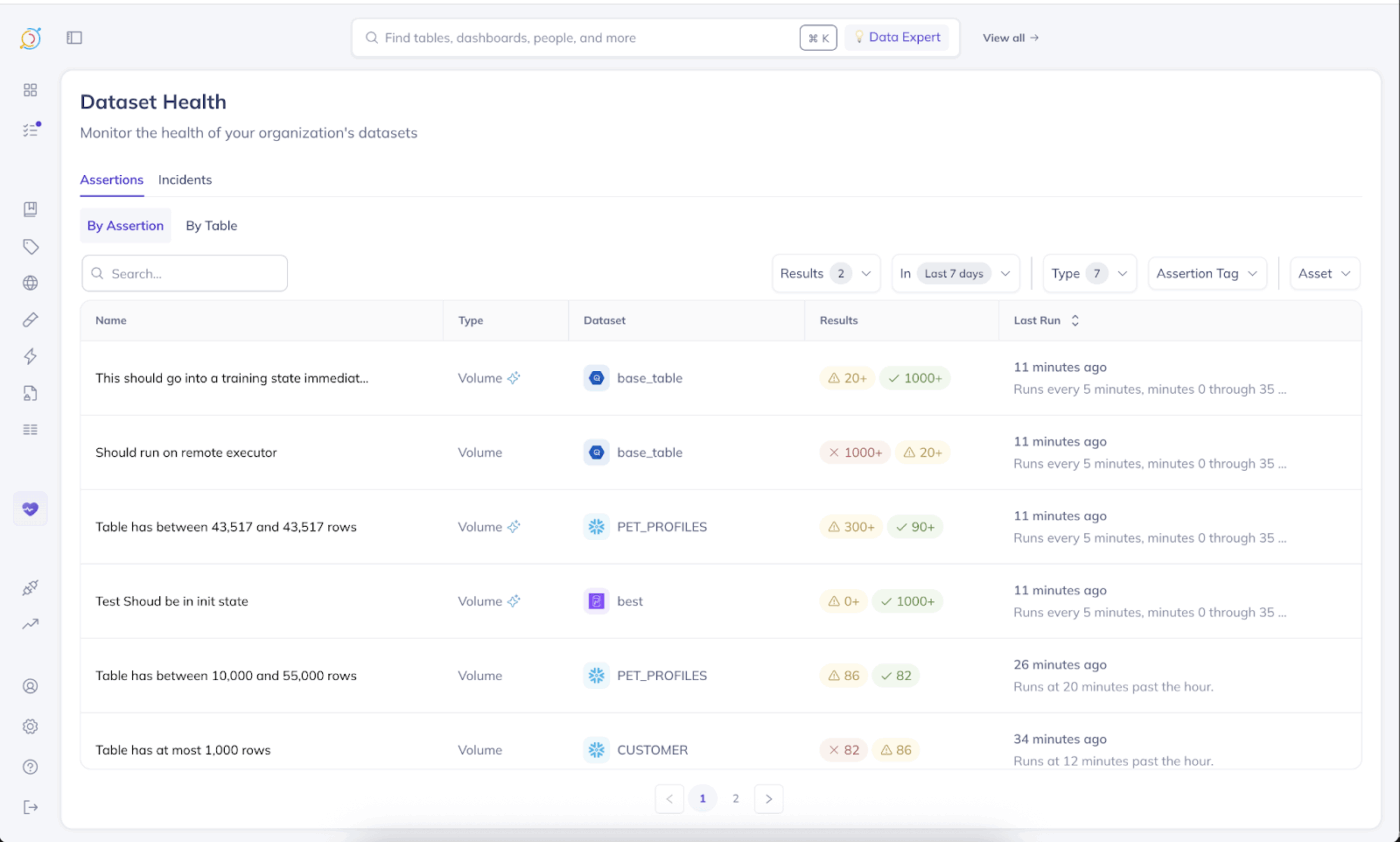The width and height of the screenshot is (1400, 842).
Task: Open the Help question-mark icon
Action: [30, 767]
